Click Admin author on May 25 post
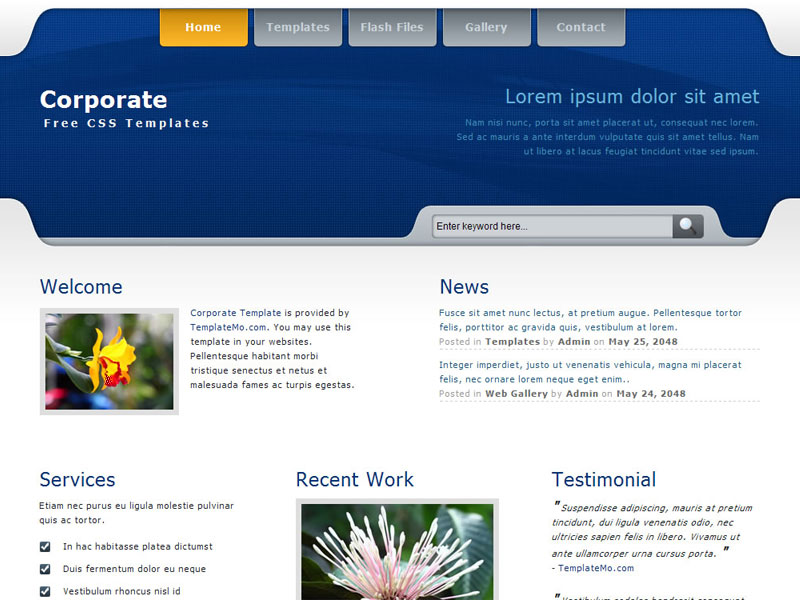Viewport: 800px width, 600px height. tap(574, 342)
